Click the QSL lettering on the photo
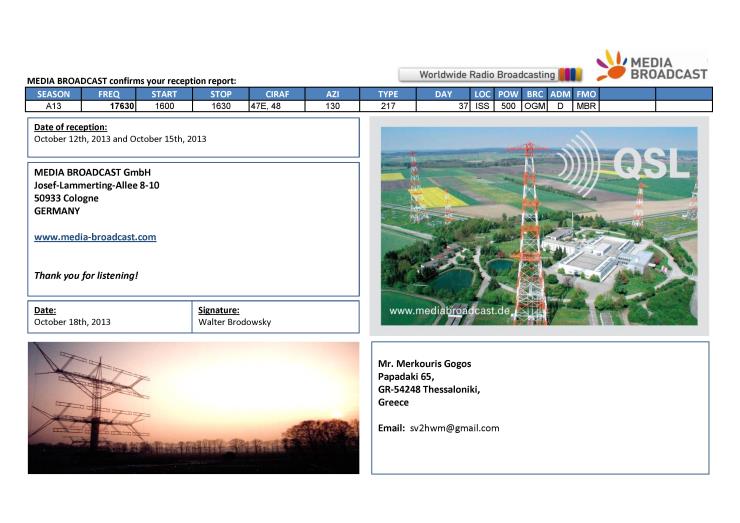Image resolution: width=740 pixels, height=523 pixels. (652, 163)
